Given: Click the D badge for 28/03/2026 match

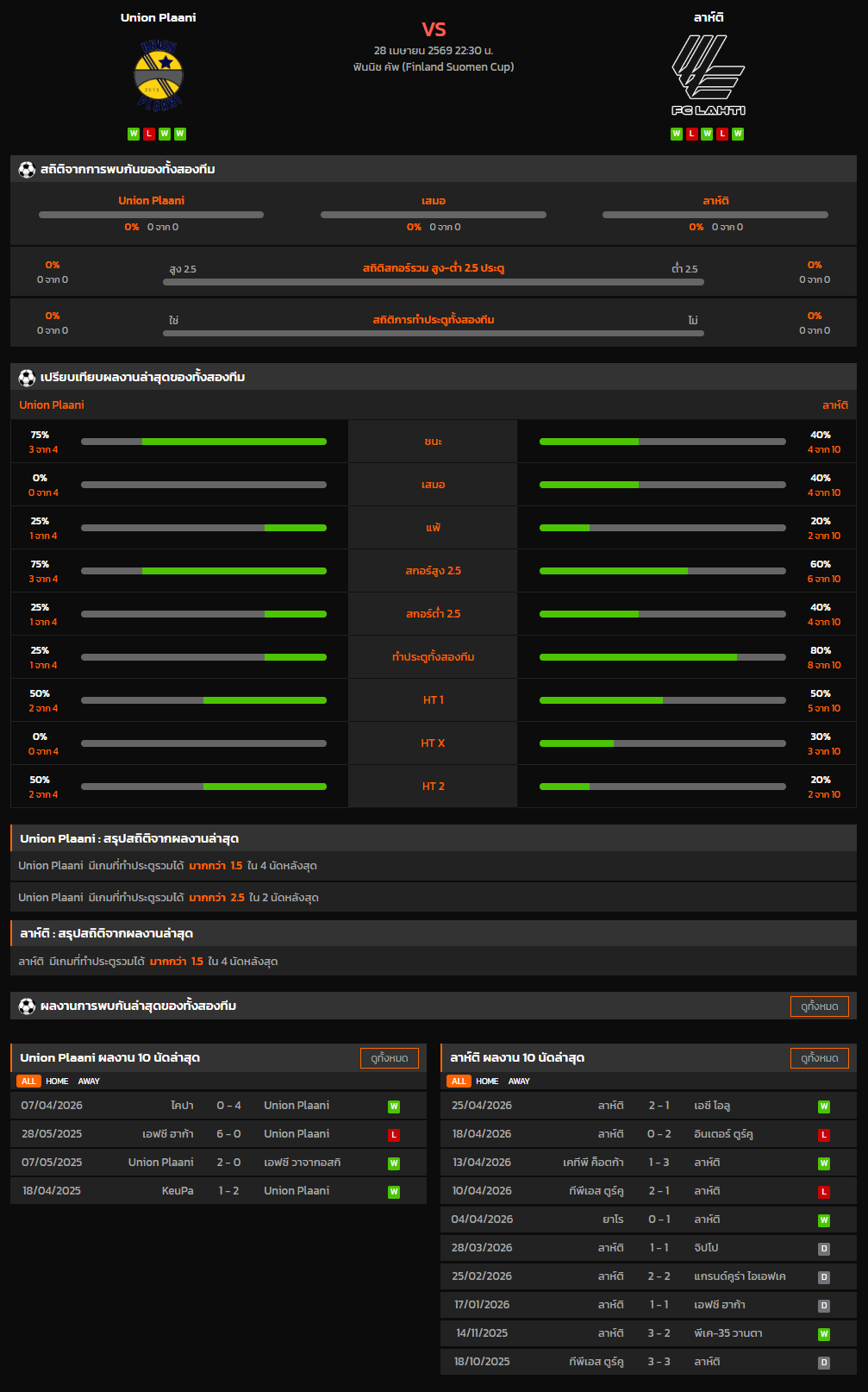Looking at the screenshot, I should point(824,1249).
